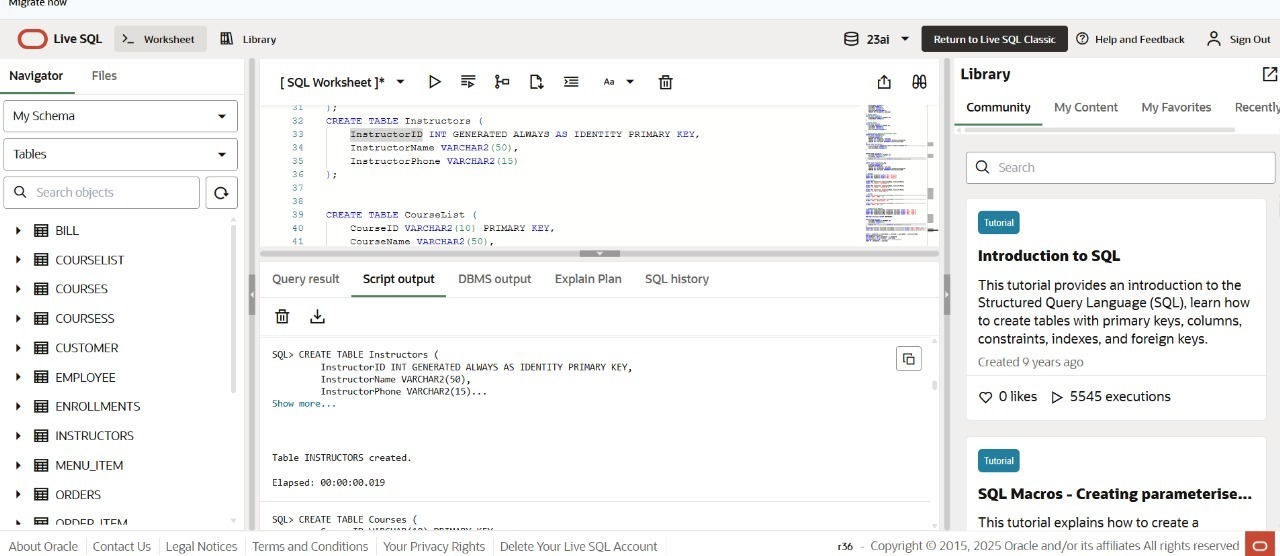
Task: Switch to the DBMS output tab
Action: point(494,279)
